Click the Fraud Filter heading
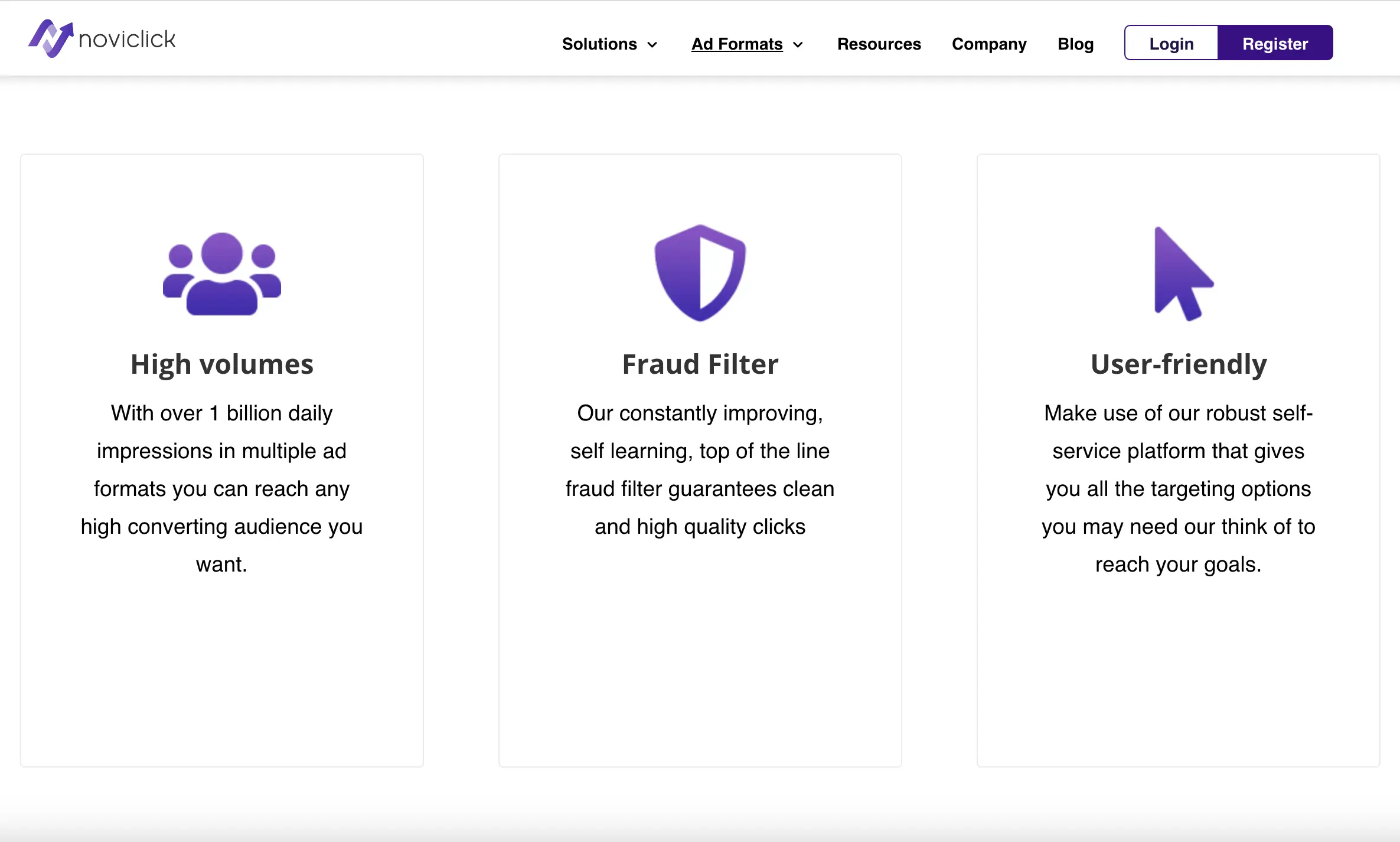Viewport: 1400px width, 842px height. tap(700, 364)
